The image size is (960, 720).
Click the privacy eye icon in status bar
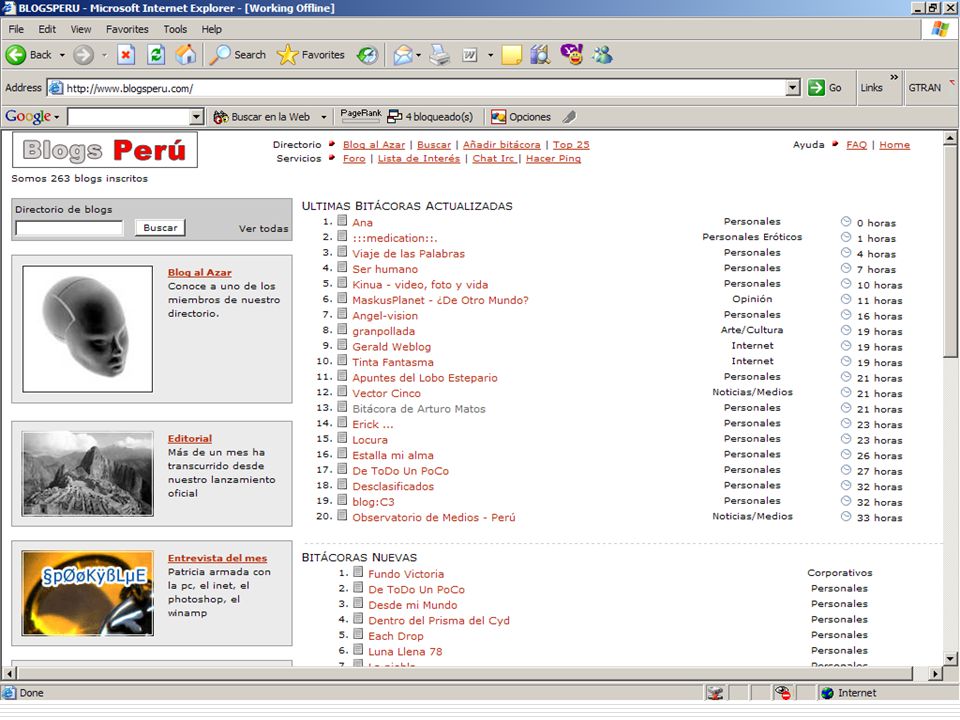click(x=782, y=692)
